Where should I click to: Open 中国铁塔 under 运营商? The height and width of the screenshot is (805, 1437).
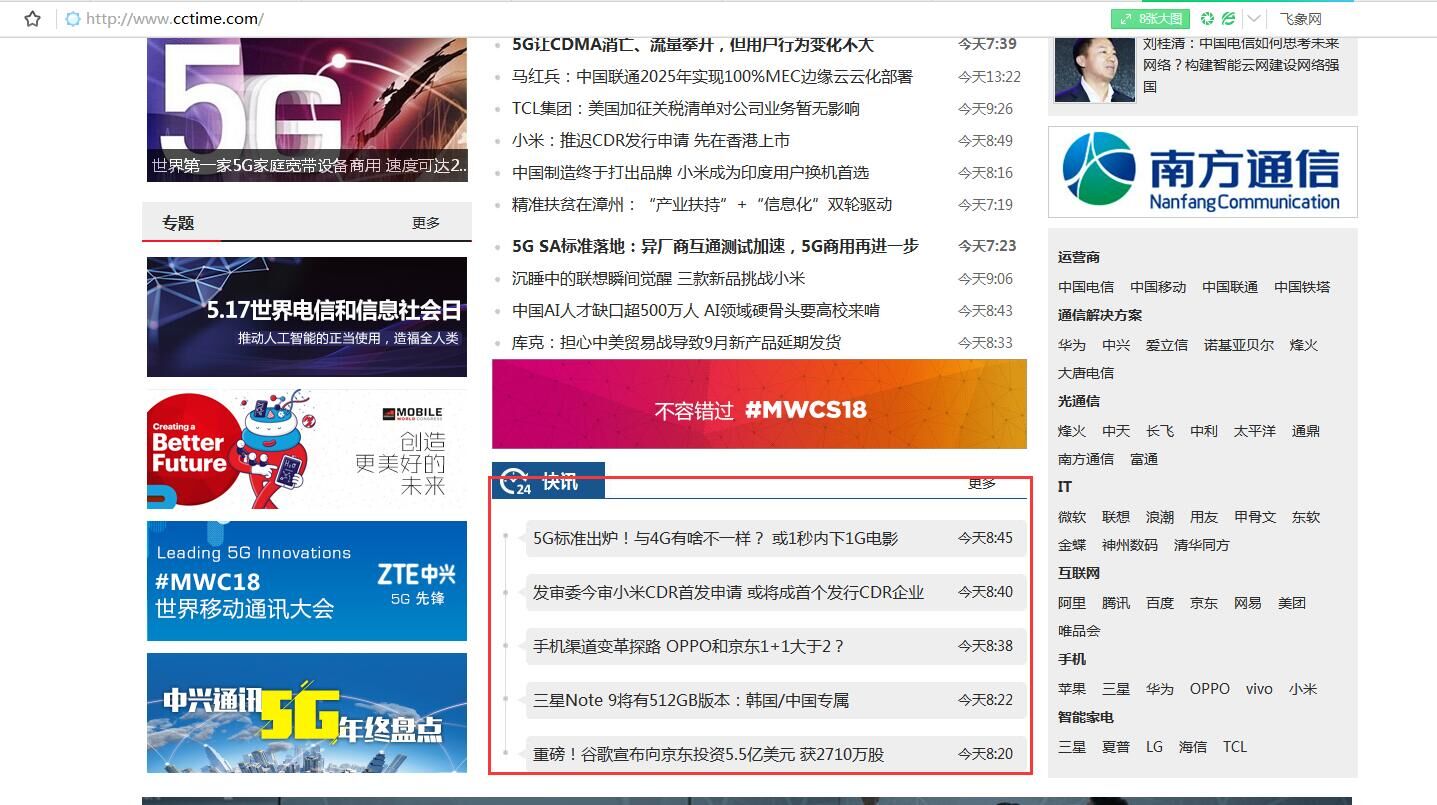click(1302, 287)
